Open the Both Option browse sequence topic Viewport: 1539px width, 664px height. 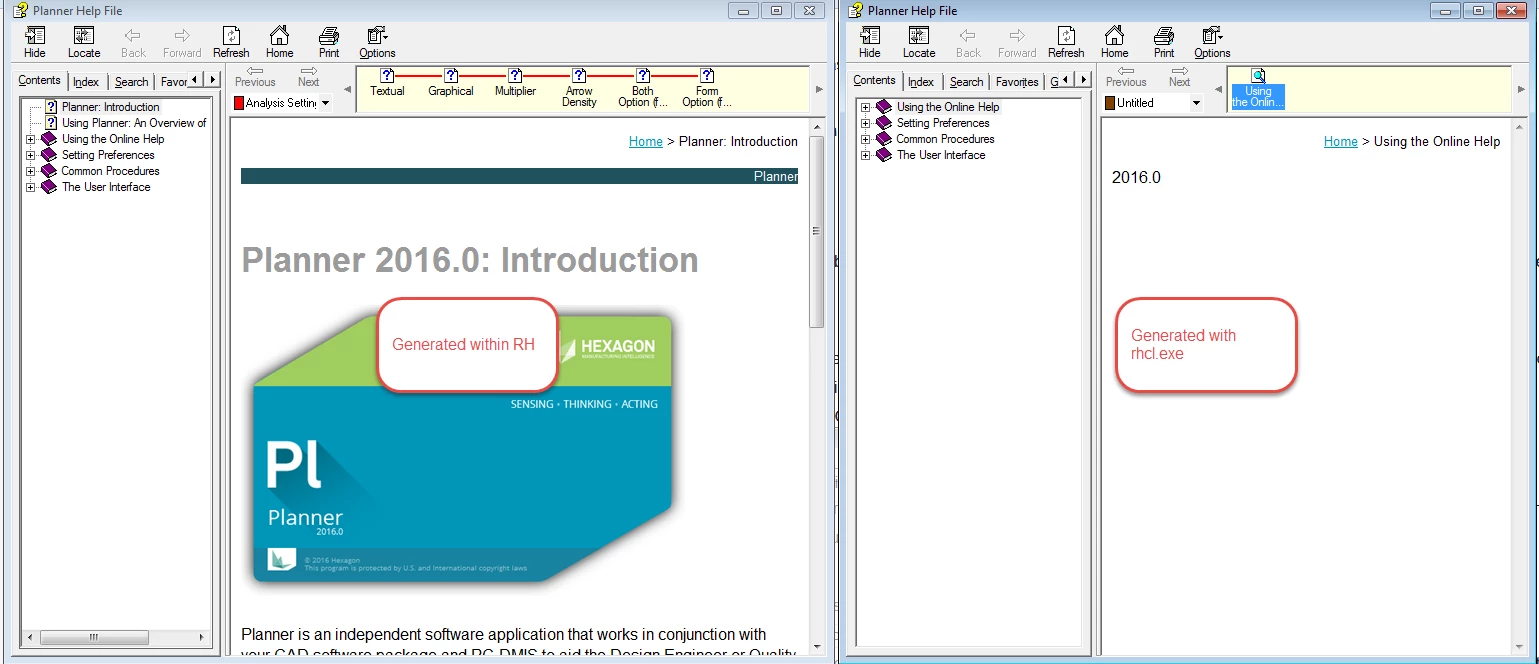[643, 88]
